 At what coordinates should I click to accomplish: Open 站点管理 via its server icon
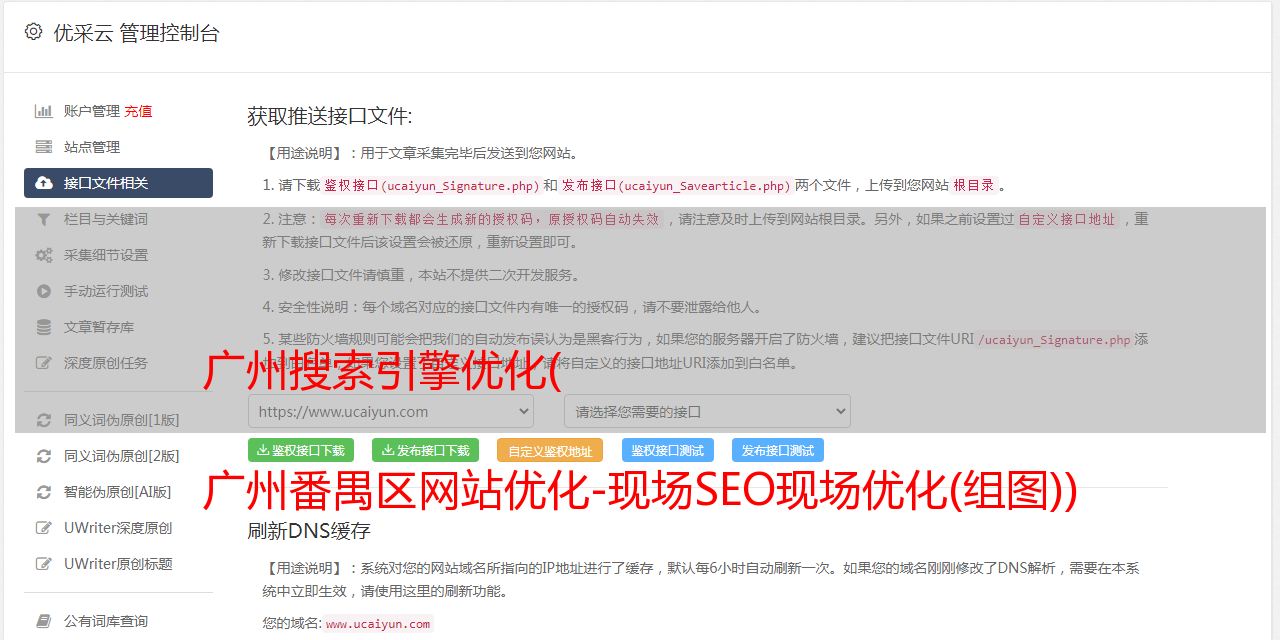click(44, 147)
